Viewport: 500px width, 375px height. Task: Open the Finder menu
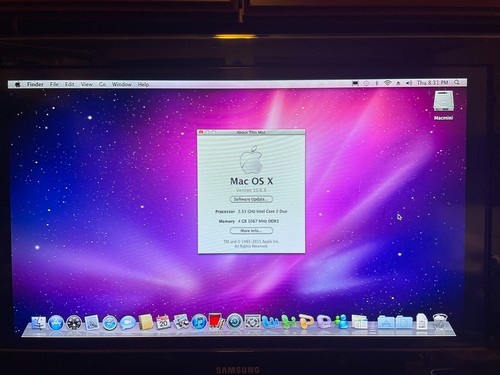coord(35,84)
